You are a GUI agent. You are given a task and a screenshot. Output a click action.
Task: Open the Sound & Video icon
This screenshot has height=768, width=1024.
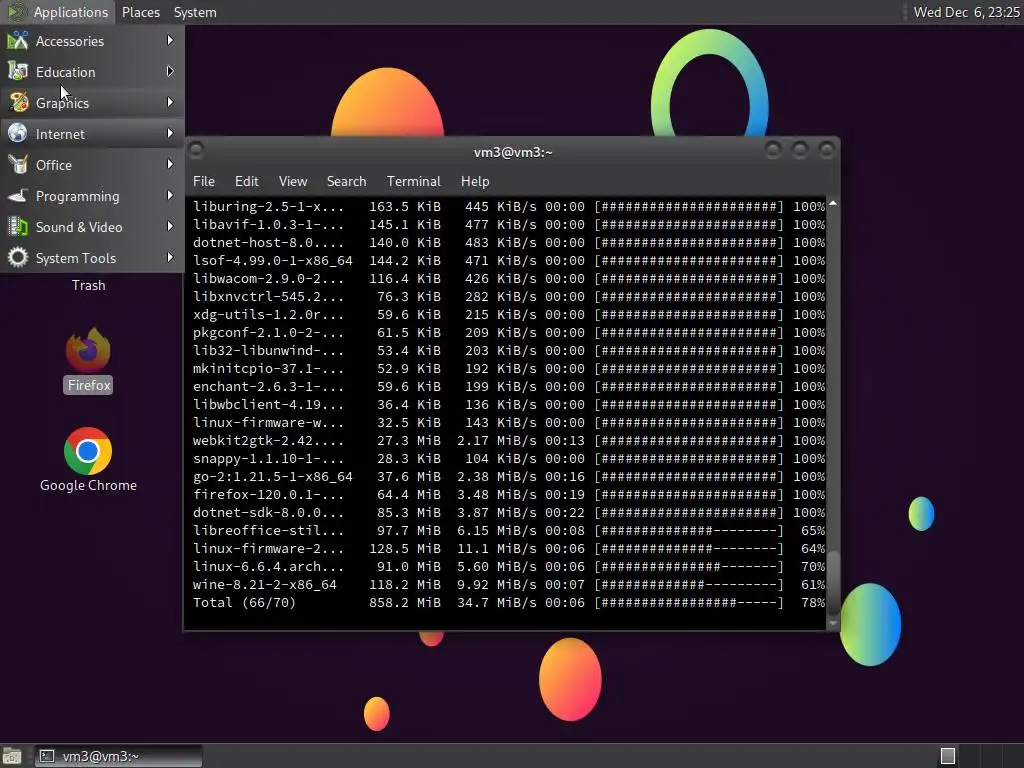coord(18,227)
